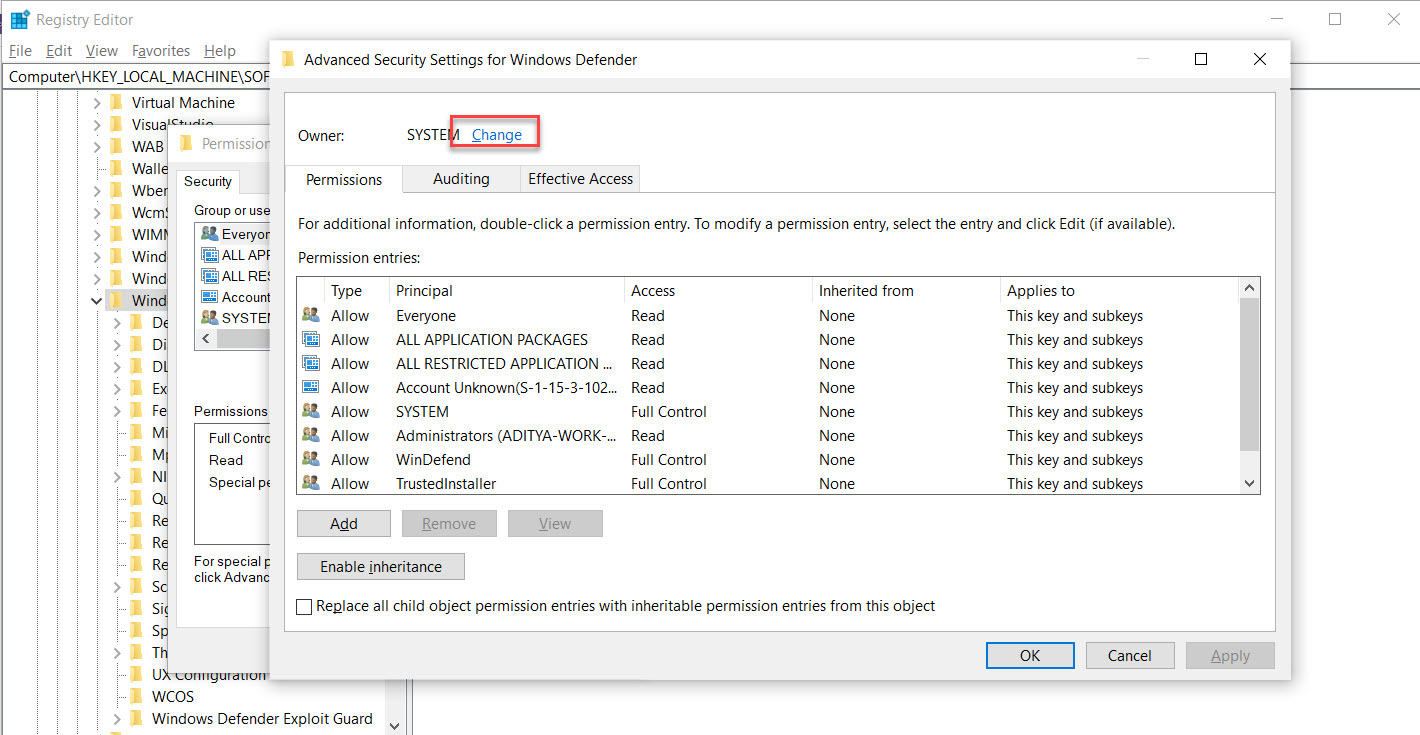
Task: Click the Cancel button
Action: [1130, 656]
